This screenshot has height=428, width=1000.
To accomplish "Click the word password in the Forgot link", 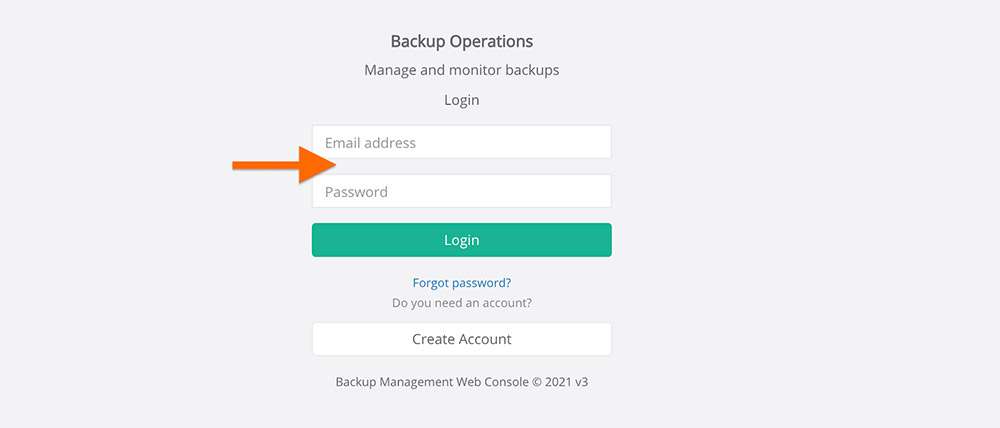I will point(480,283).
